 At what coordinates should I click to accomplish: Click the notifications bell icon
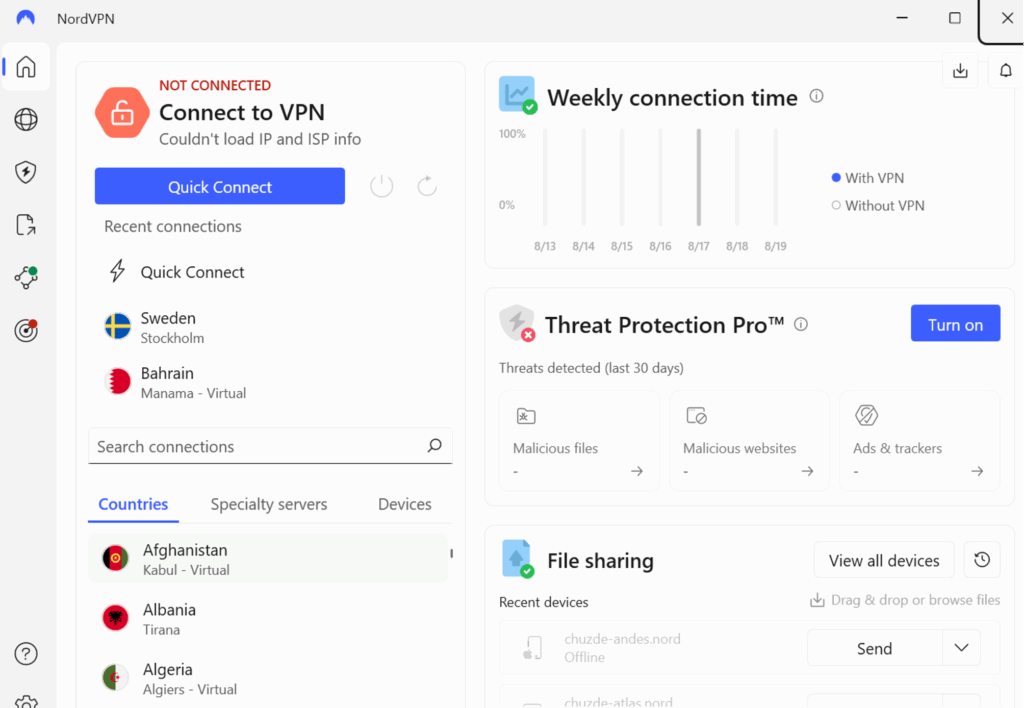click(1006, 70)
